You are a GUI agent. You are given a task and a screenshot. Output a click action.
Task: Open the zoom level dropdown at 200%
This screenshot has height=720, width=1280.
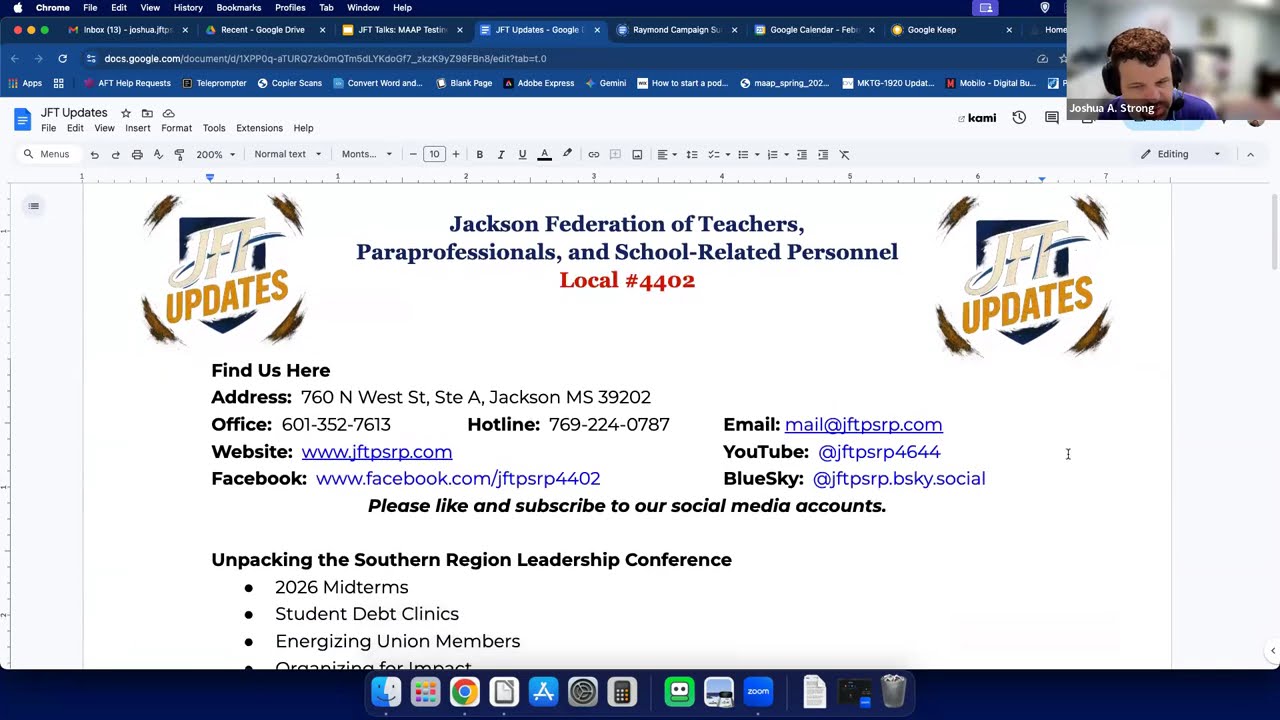(x=216, y=154)
